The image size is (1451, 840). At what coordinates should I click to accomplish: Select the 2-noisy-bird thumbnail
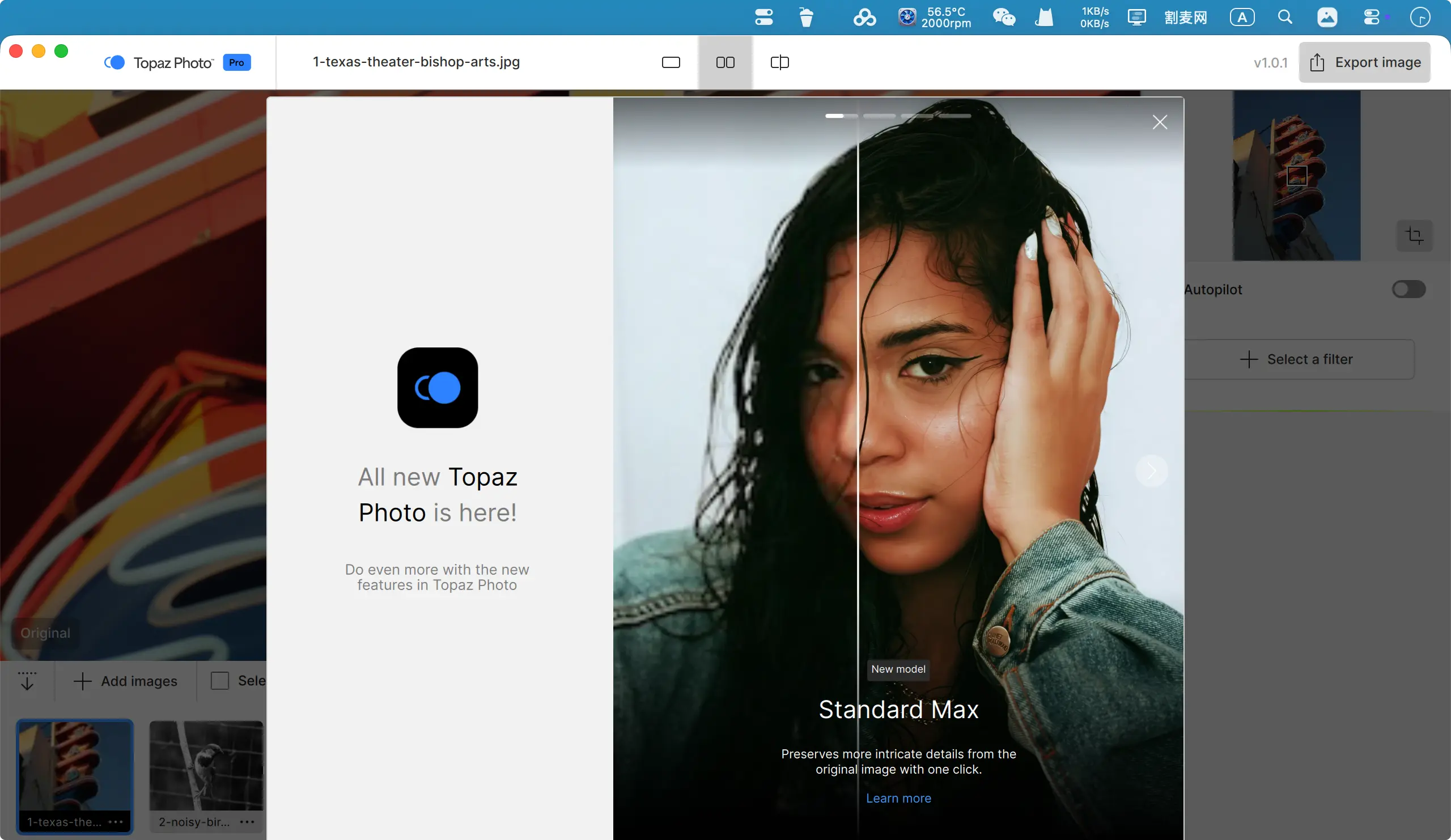pos(206,766)
